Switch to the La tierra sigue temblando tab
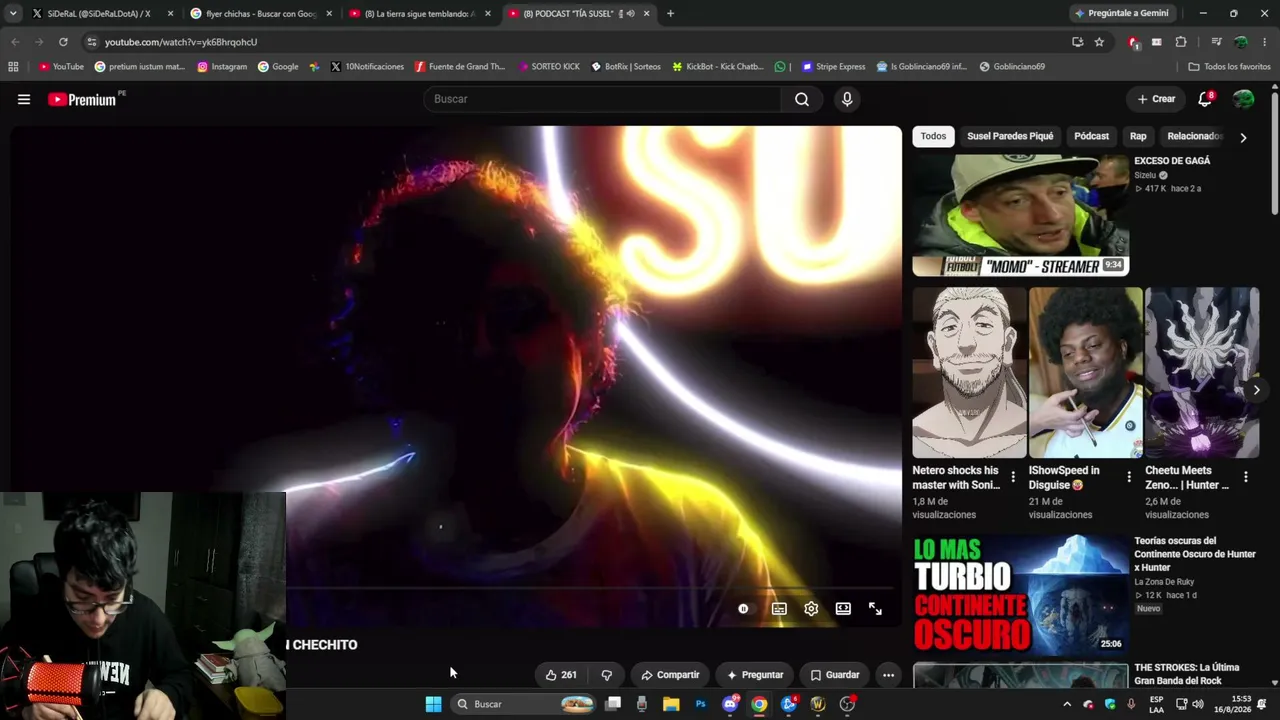Image resolution: width=1280 pixels, height=720 pixels. pos(419,14)
